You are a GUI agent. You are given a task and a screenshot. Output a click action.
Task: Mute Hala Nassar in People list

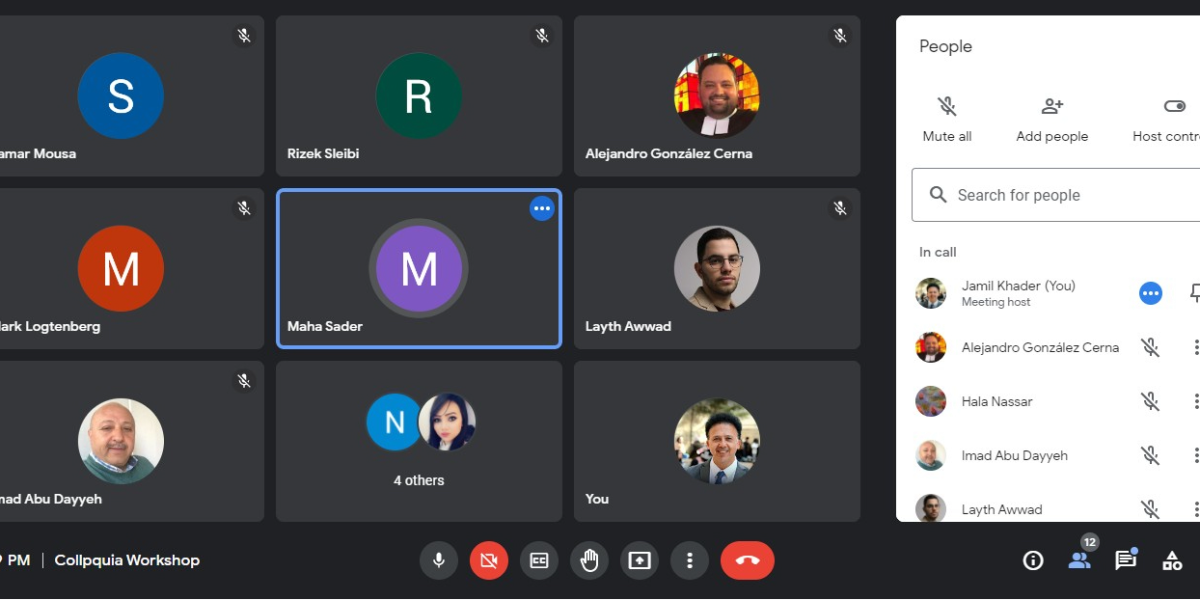1151,401
